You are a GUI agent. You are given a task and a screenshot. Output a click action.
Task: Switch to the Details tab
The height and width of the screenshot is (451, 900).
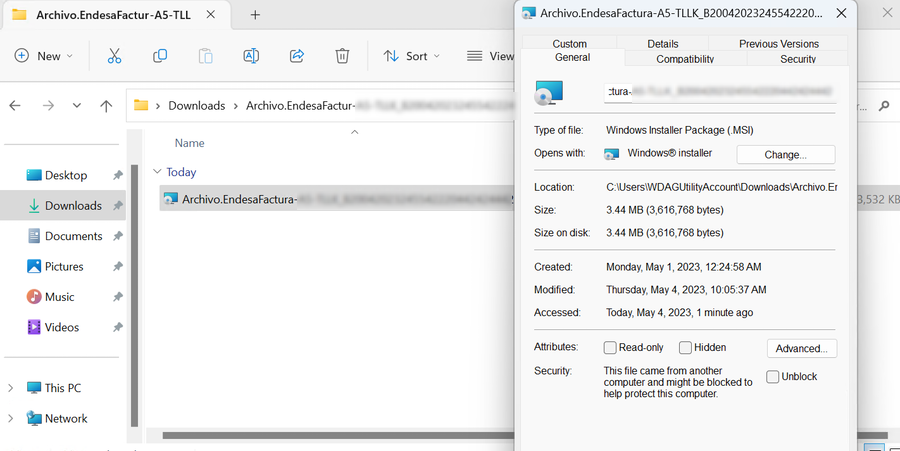click(662, 44)
